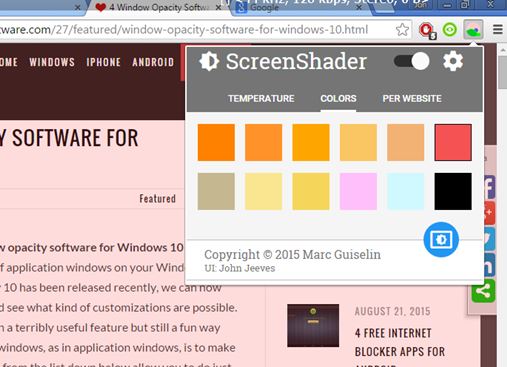Open ScreenShader settings gear
This screenshot has height=367, width=507.
[453, 62]
